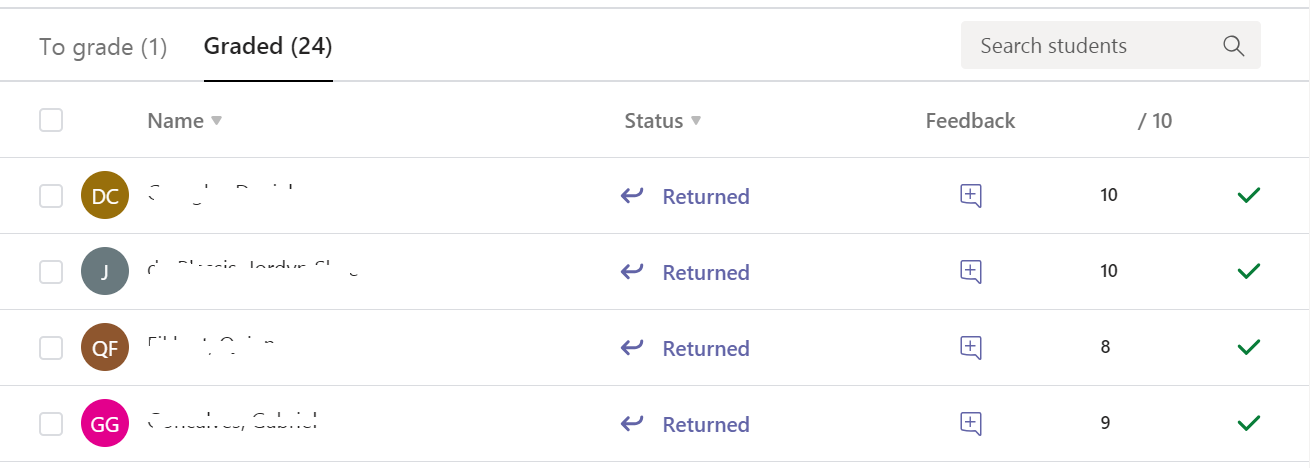Image resolution: width=1310 pixels, height=468 pixels.
Task: Add feedback for student GG
Action: (970, 423)
